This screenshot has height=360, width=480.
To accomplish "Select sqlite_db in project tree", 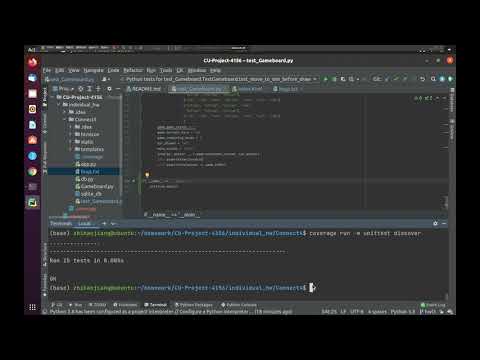I will 89,194.
